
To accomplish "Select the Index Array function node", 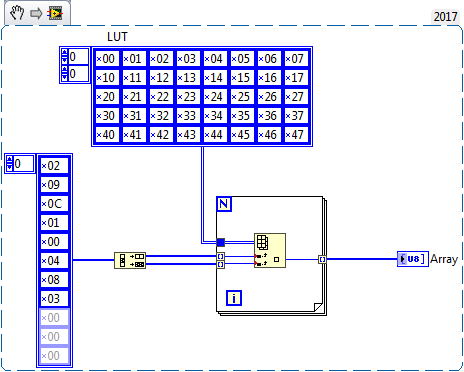I will [270, 250].
